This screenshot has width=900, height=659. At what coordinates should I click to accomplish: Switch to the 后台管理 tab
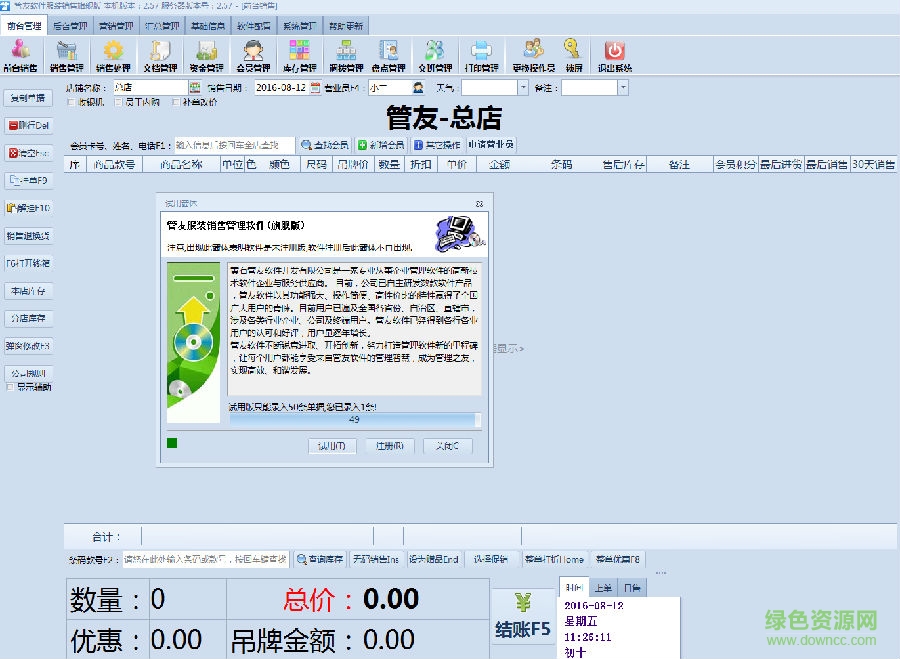(x=70, y=26)
